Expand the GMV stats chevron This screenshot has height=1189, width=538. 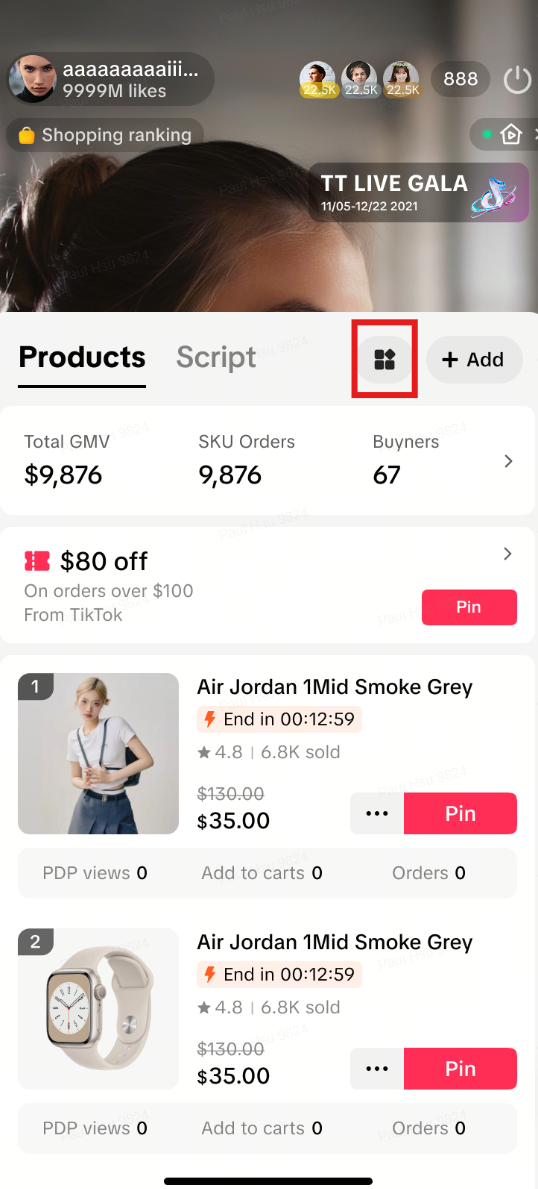pos(508,461)
